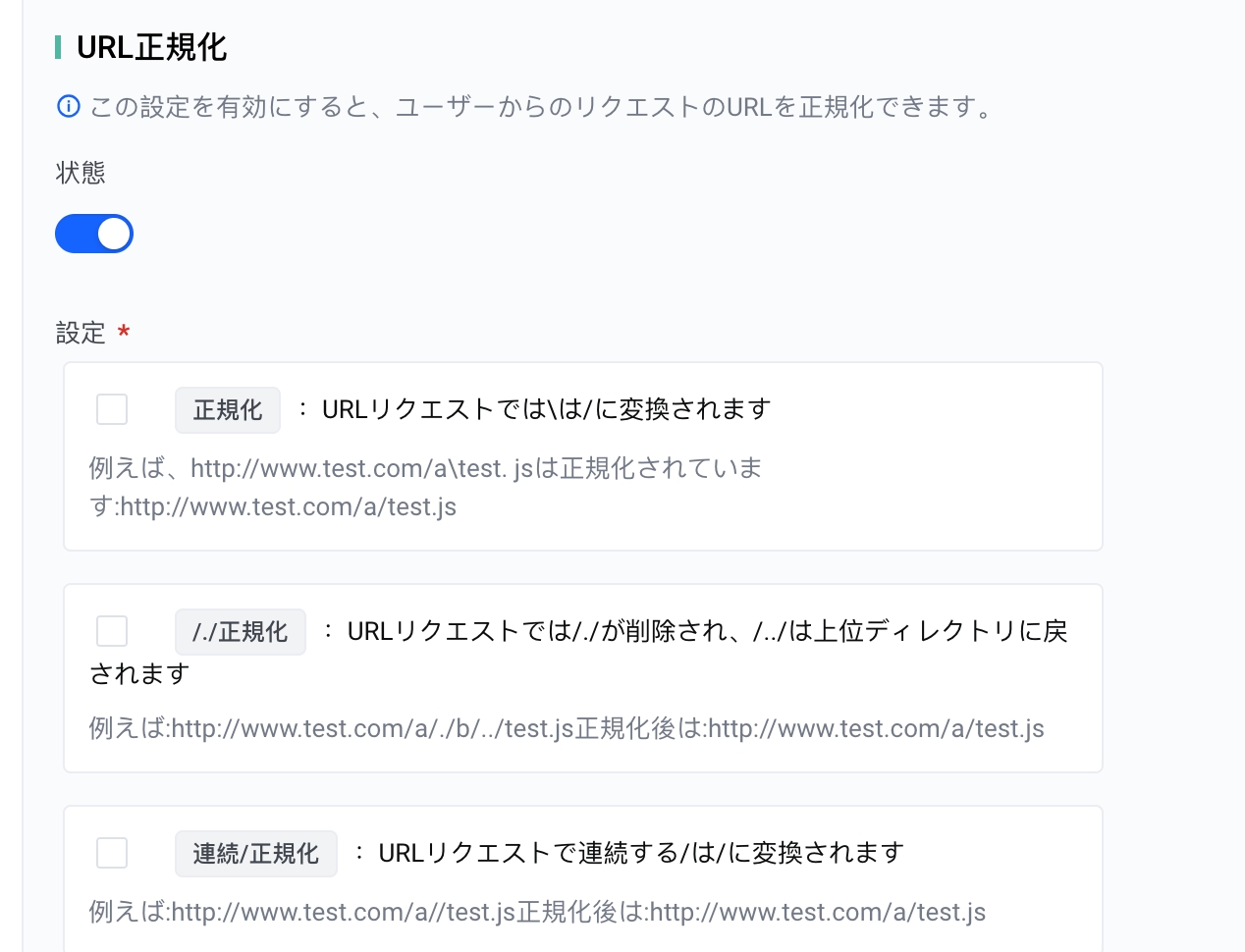Click the 設定 field label
This screenshot has height=952, width=1245.
click(81, 333)
